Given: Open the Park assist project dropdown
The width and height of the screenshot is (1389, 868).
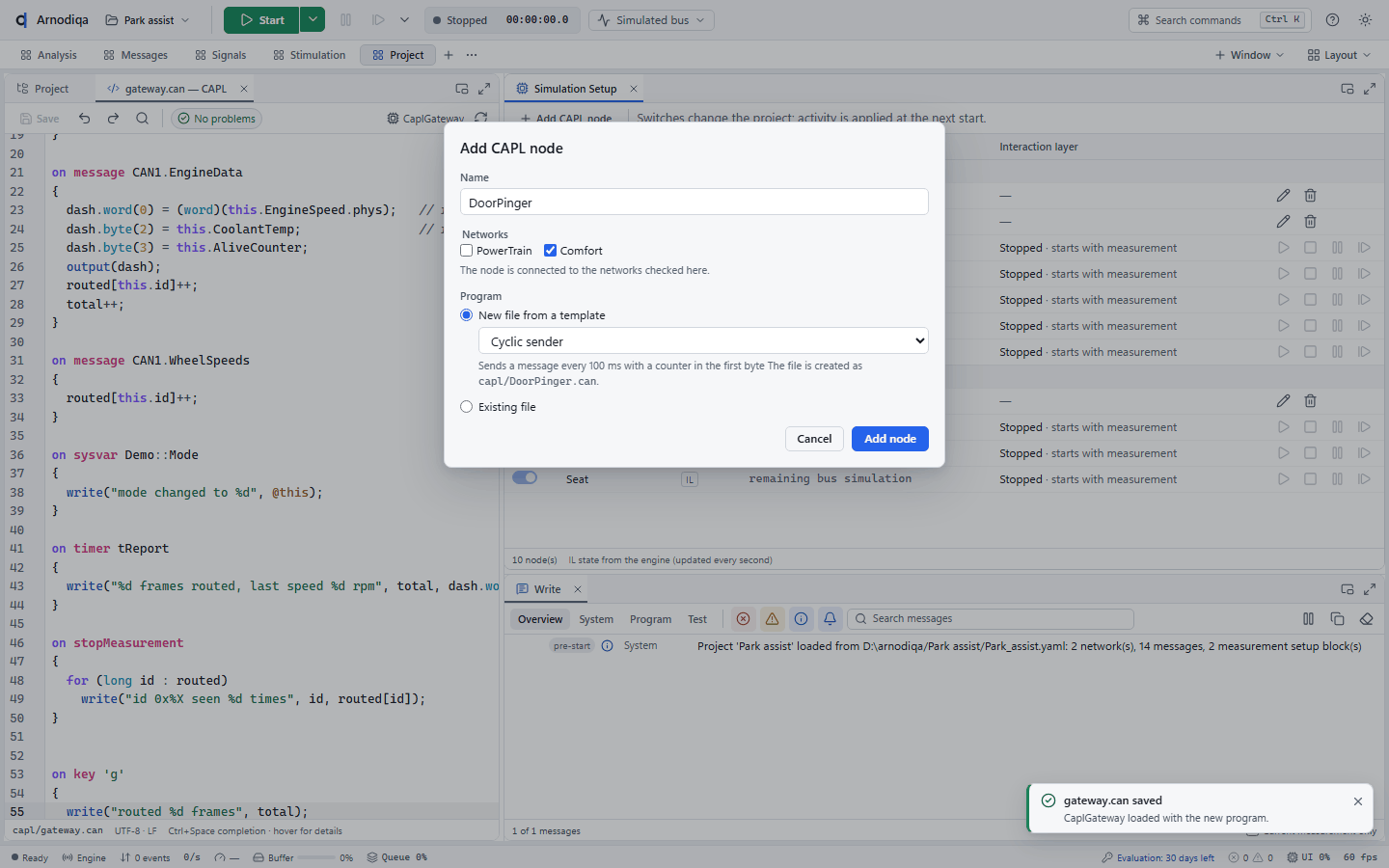Looking at the screenshot, I should click(148, 20).
